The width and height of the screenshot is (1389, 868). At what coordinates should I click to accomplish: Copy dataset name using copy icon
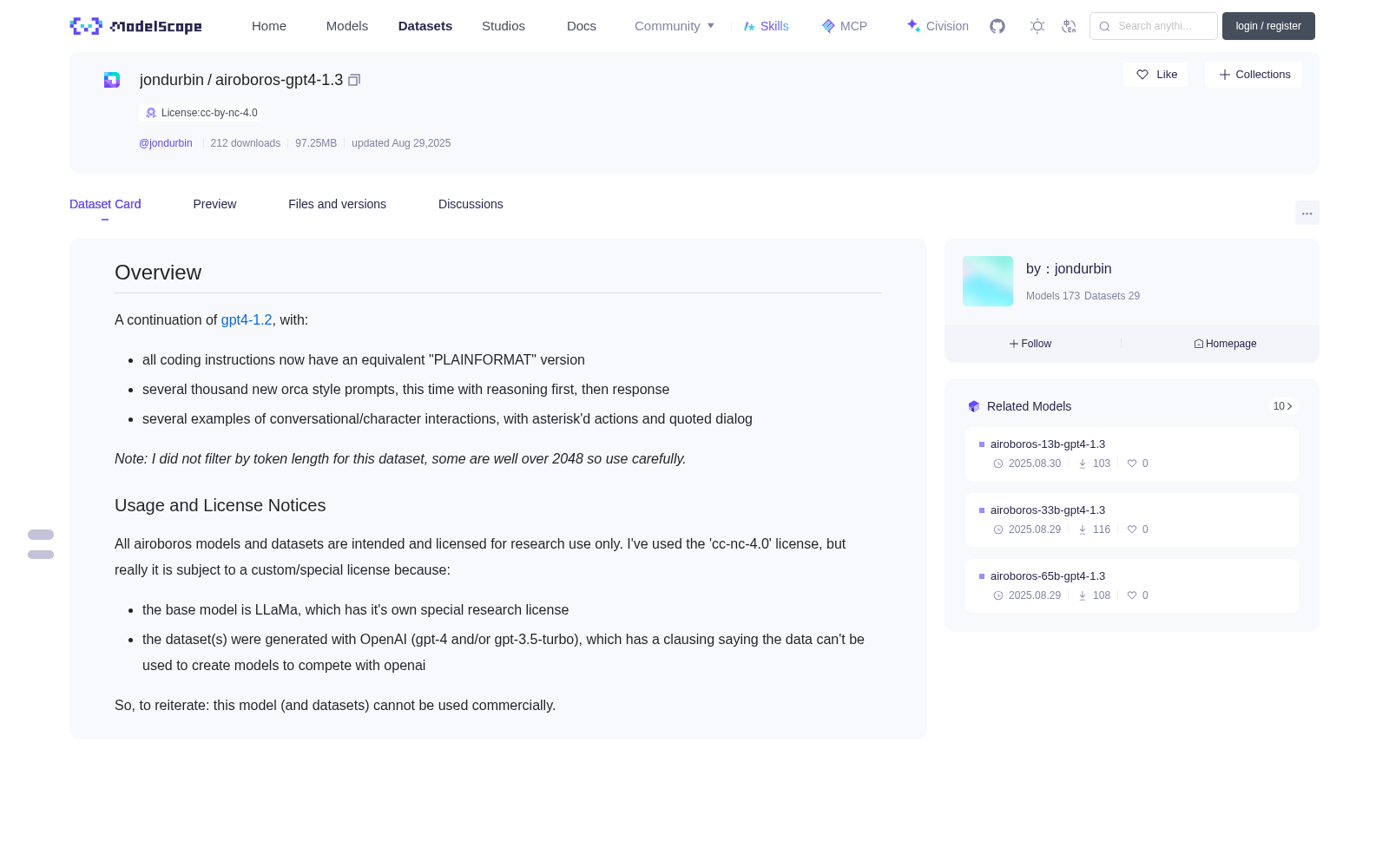(x=354, y=80)
